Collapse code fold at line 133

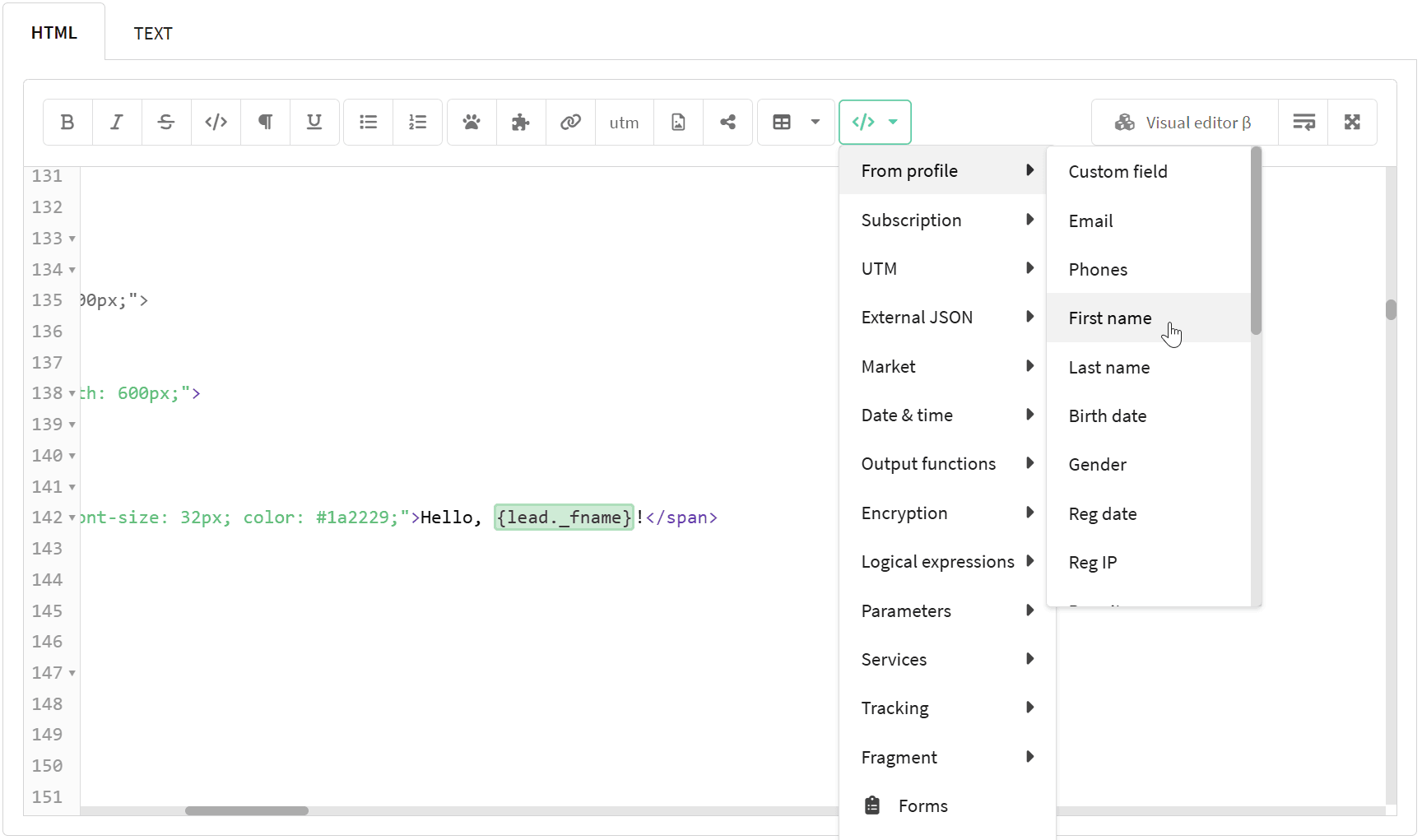(72, 239)
